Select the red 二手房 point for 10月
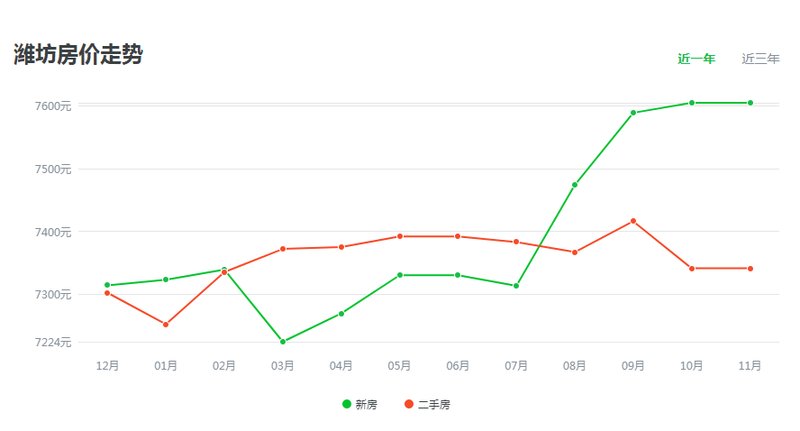This screenshot has height=431, width=800. pos(692,269)
